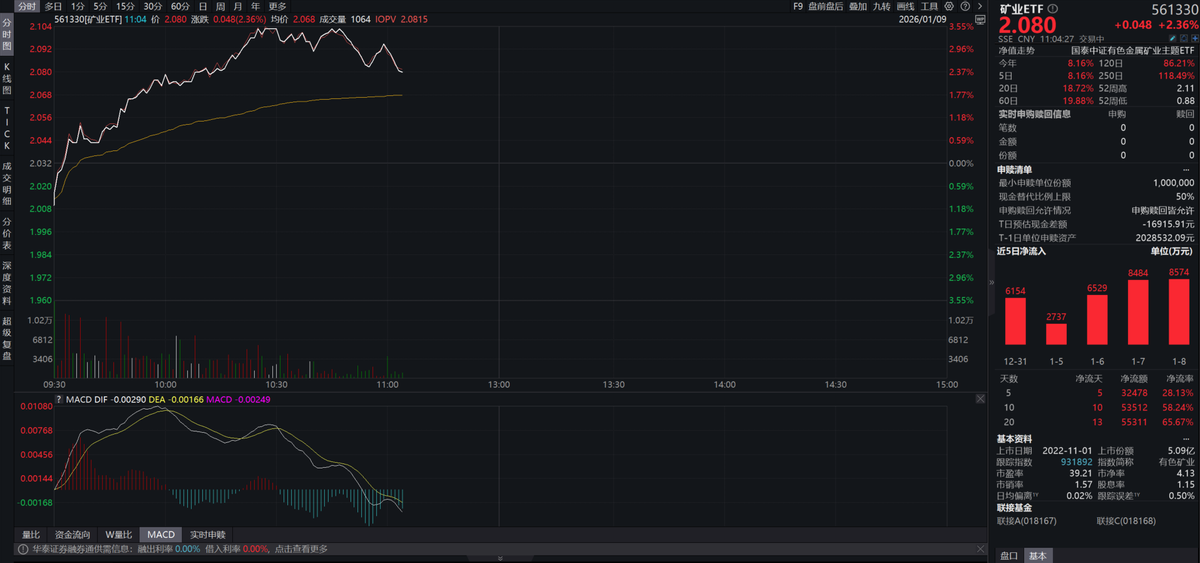
Task: Switch to the 盘口 tab
Action: tap(1010, 555)
